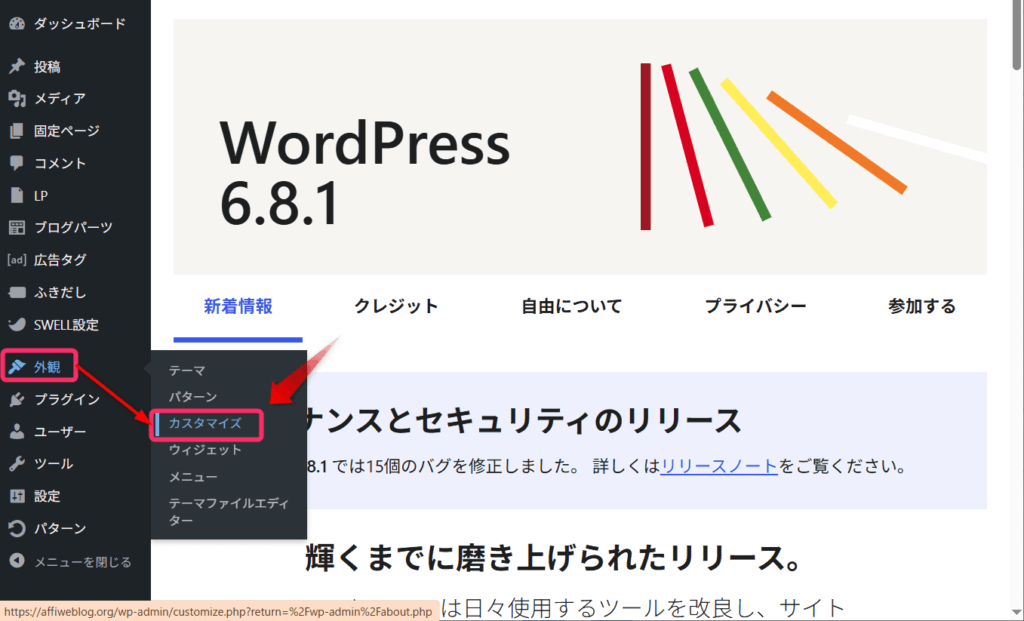Click the 設定 settings icon
Viewport: 1024px width, 621px height.
pos(16,496)
